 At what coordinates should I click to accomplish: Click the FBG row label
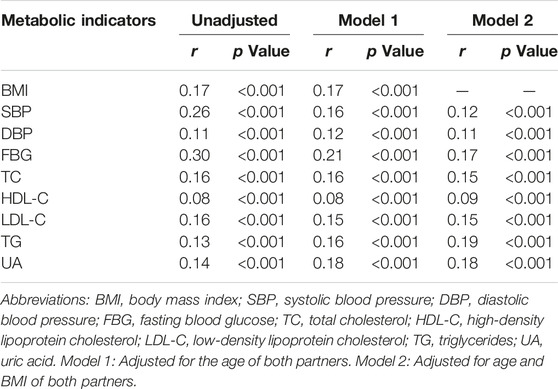(17, 155)
